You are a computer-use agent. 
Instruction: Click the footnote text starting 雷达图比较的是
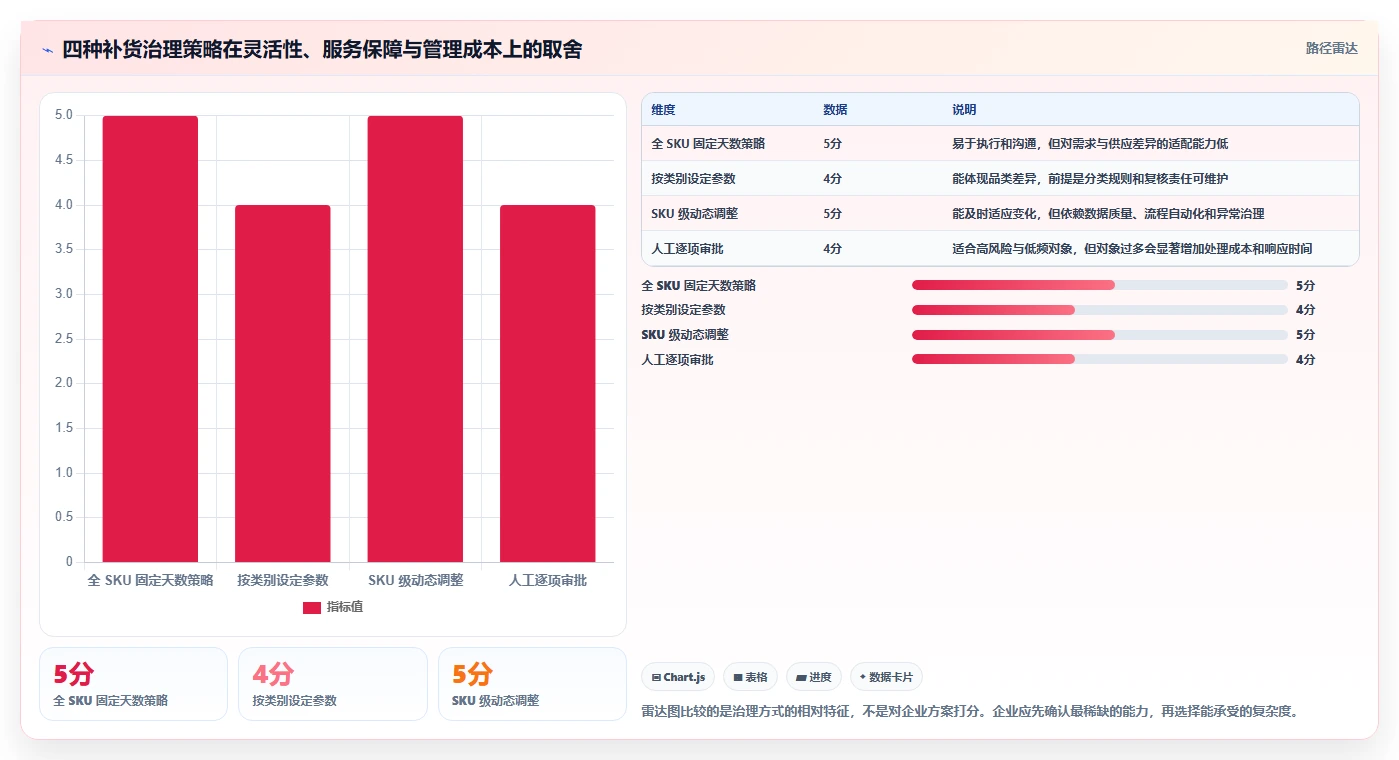(x=970, y=712)
